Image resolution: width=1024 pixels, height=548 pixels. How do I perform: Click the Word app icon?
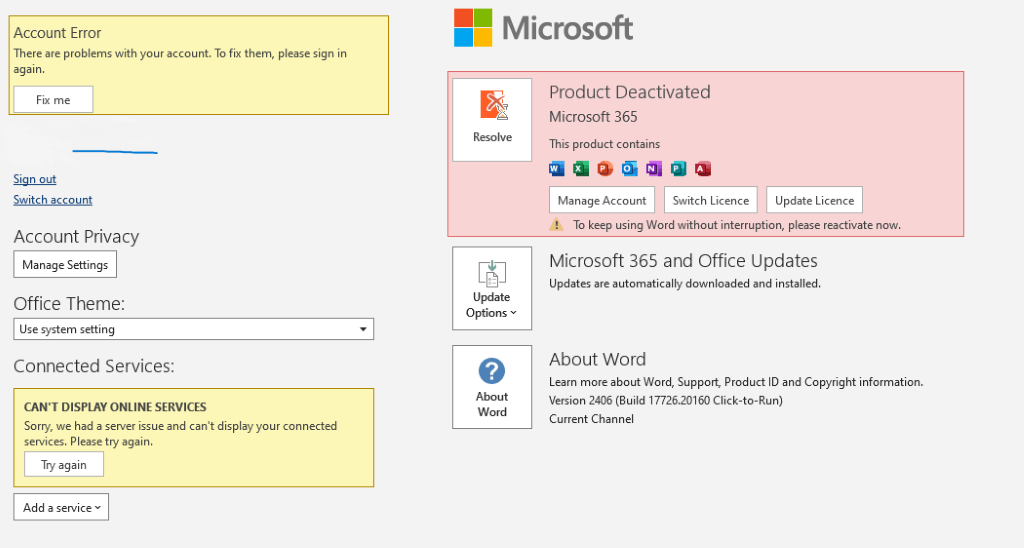tap(557, 169)
